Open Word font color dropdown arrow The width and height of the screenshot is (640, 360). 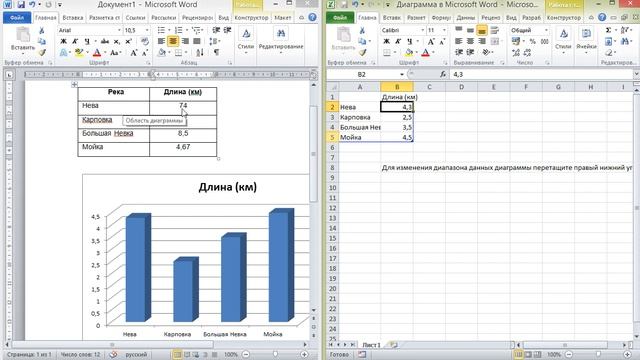coord(105,53)
